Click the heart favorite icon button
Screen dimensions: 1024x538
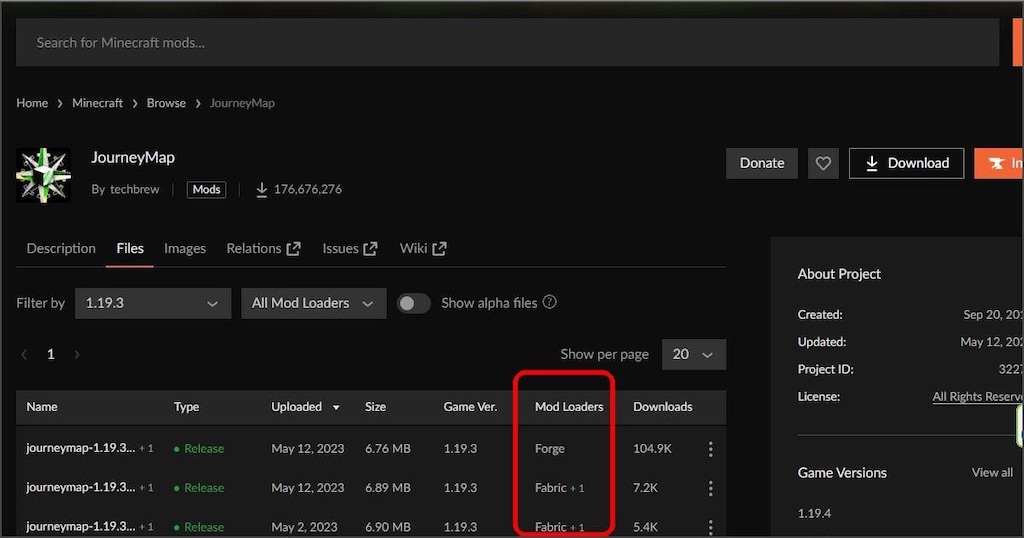pyautogui.click(x=823, y=163)
